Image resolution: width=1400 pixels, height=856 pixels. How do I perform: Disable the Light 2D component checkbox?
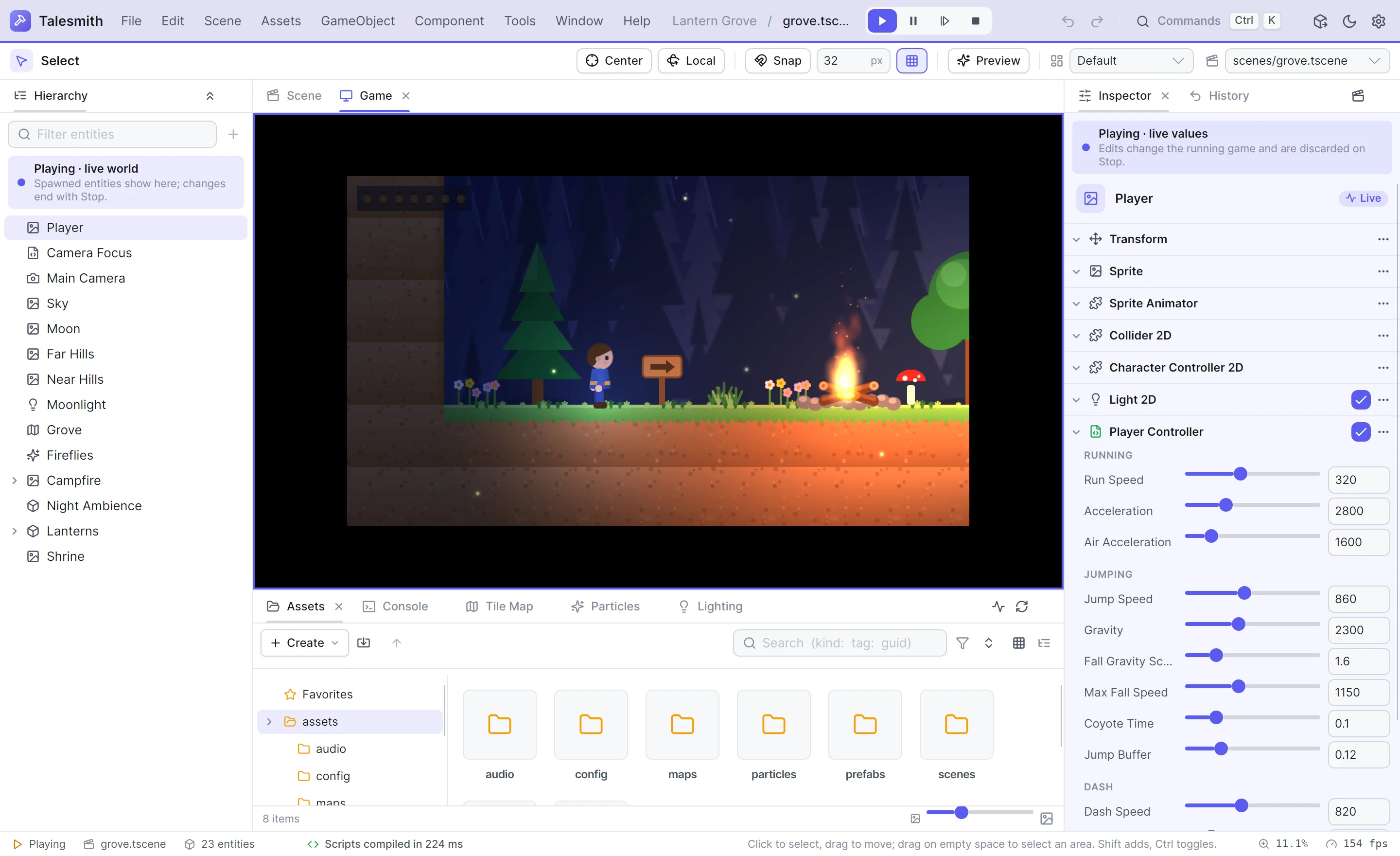coord(1360,400)
